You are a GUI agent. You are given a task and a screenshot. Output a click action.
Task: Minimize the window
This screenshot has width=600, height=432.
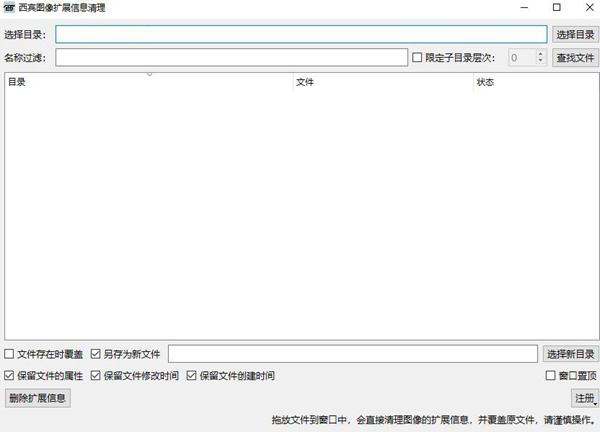tap(524, 8)
